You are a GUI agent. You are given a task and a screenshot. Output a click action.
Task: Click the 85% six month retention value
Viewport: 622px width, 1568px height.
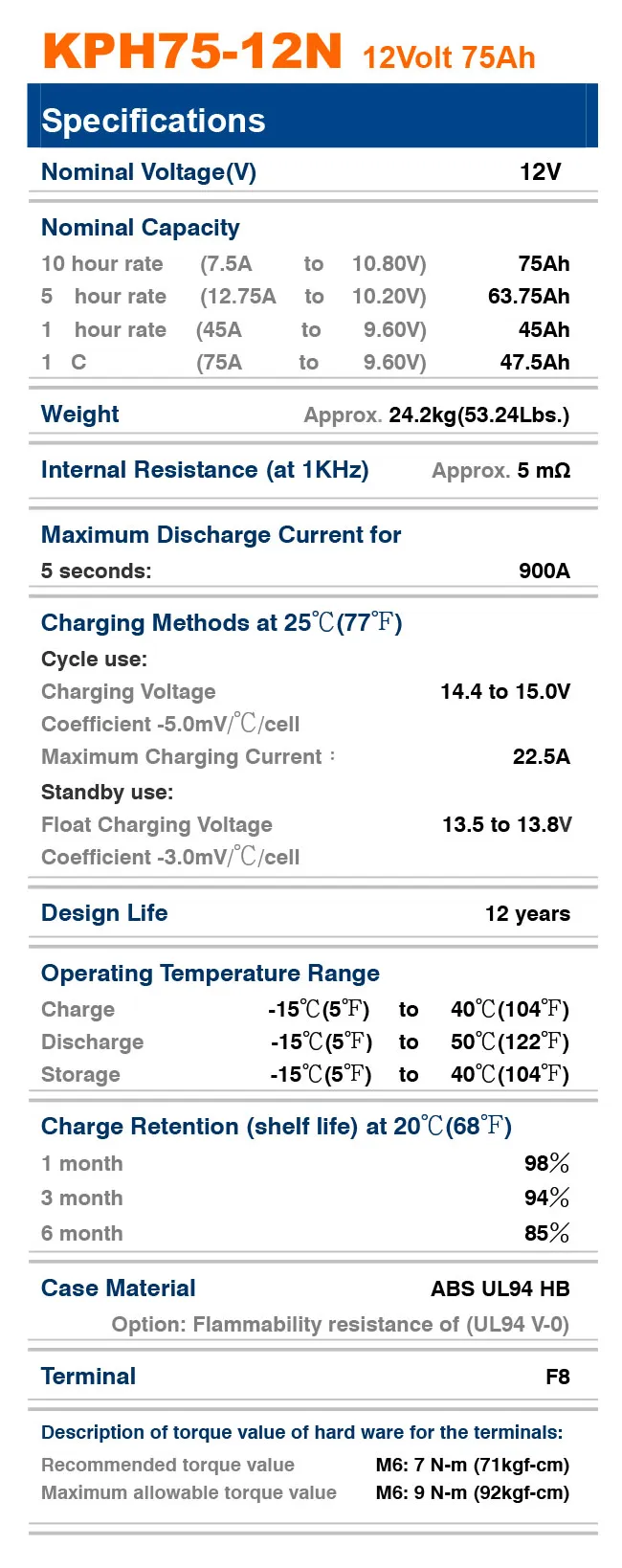(546, 1233)
